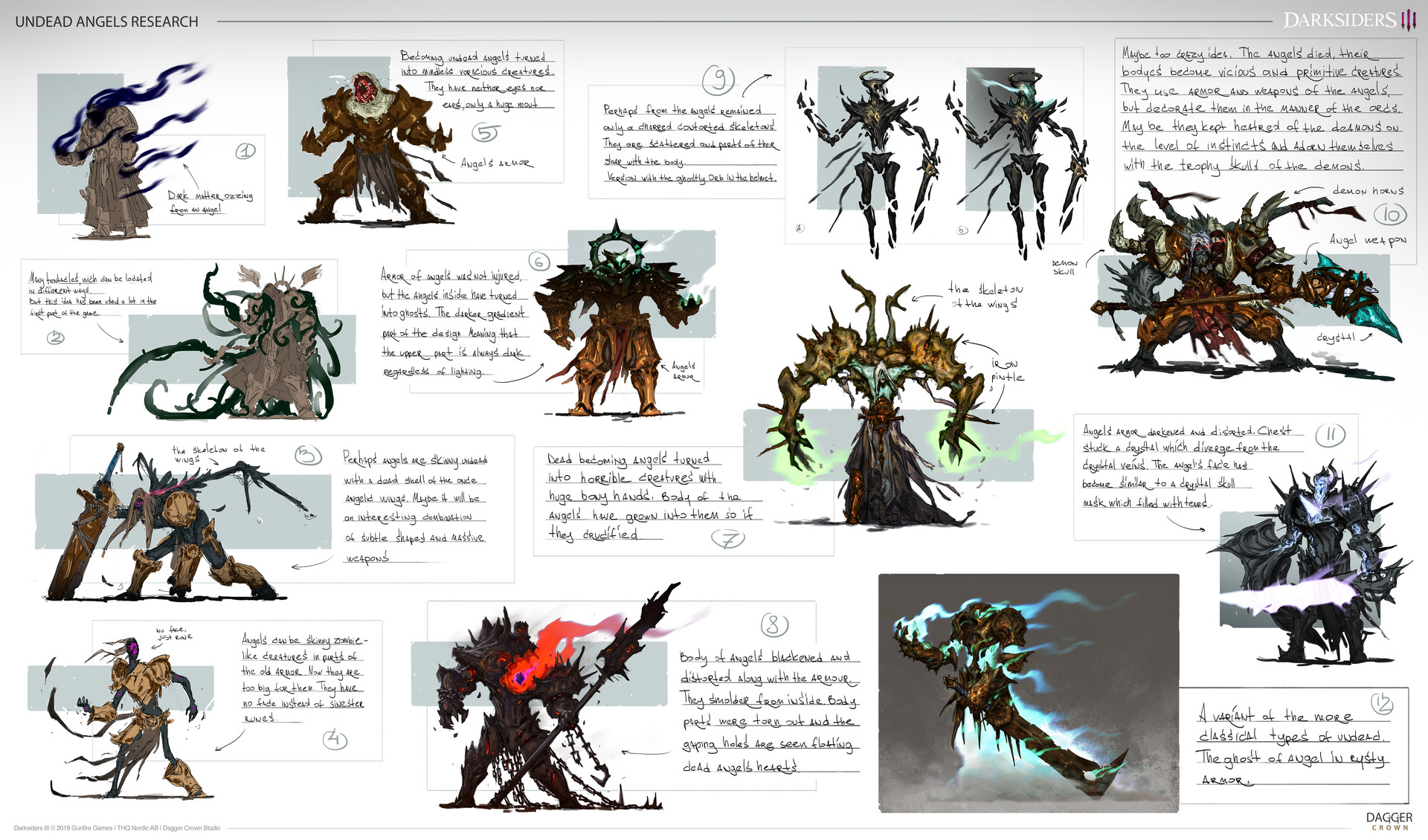1428x840 pixels.
Task: Click the Undead Angels Research title
Action: click(106, 22)
